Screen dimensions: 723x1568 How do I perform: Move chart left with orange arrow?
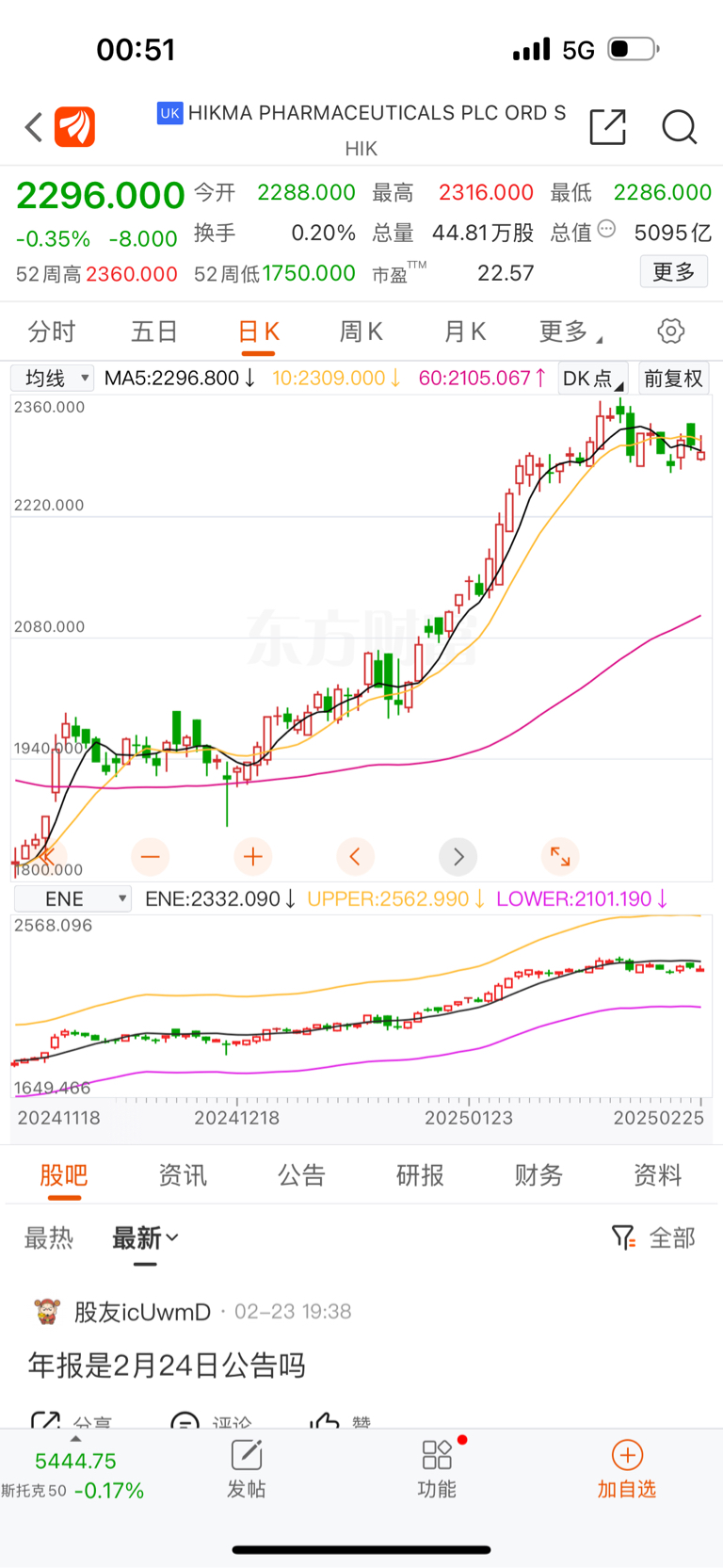(355, 856)
